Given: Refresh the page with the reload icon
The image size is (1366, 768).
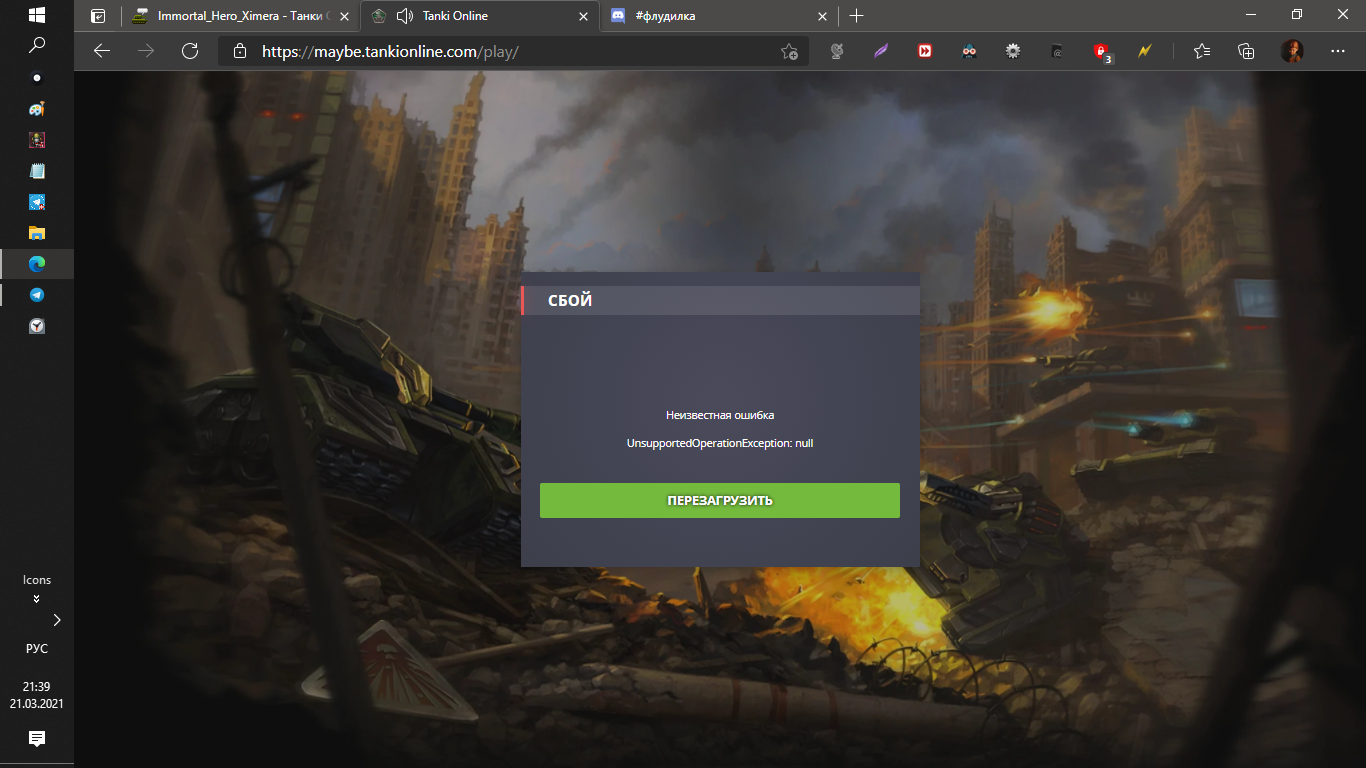Looking at the screenshot, I should point(190,51).
